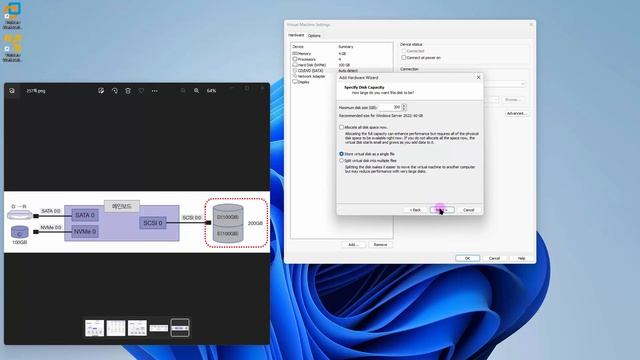Click the 64% zoom level in Photos

[x=211, y=91]
